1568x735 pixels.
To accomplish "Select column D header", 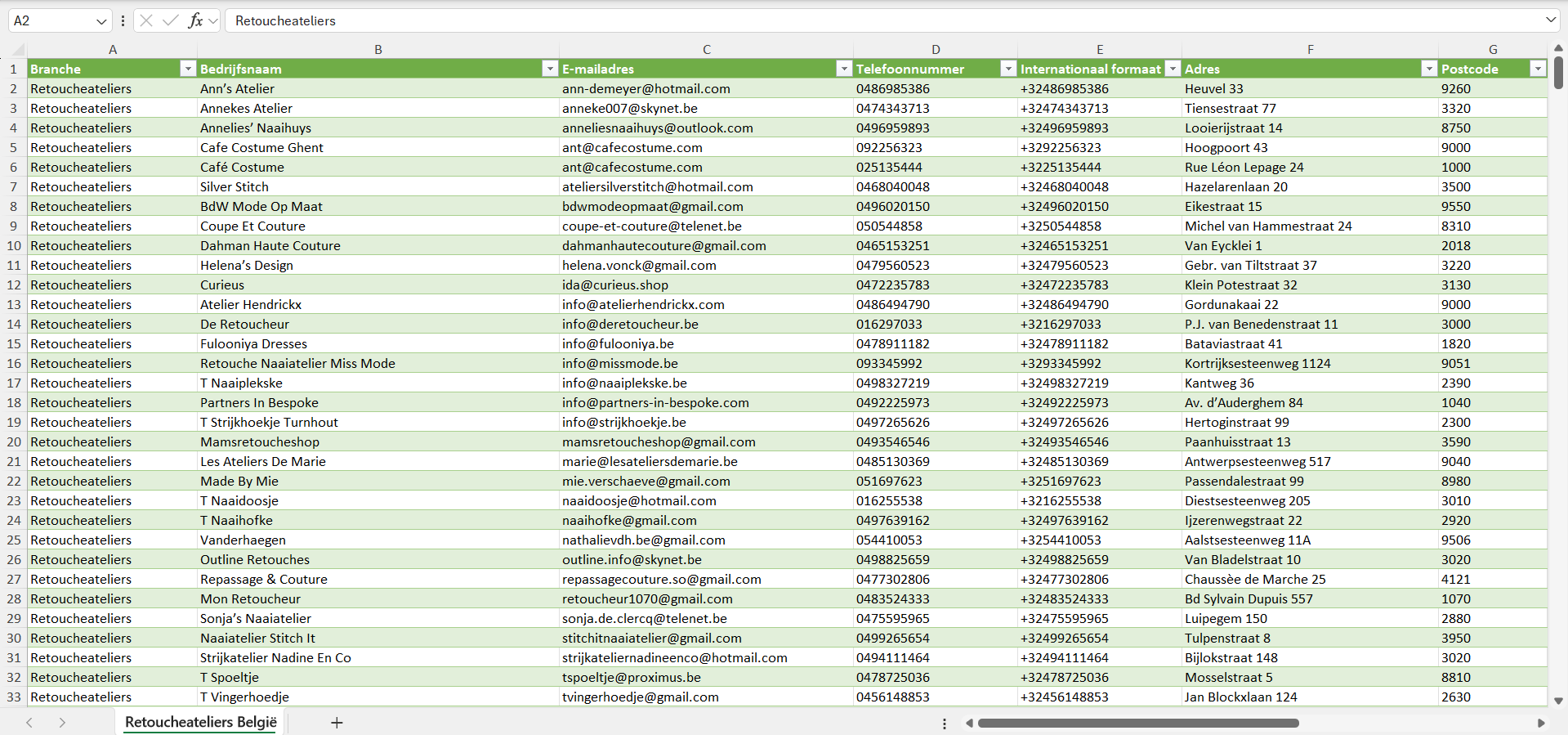I will (936, 50).
